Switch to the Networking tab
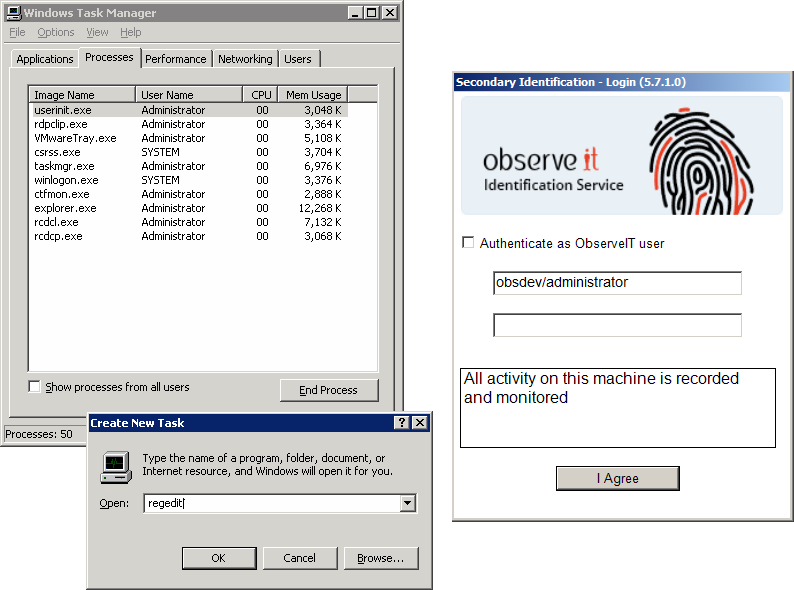This screenshot has width=794, height=590. coord(245,59)
